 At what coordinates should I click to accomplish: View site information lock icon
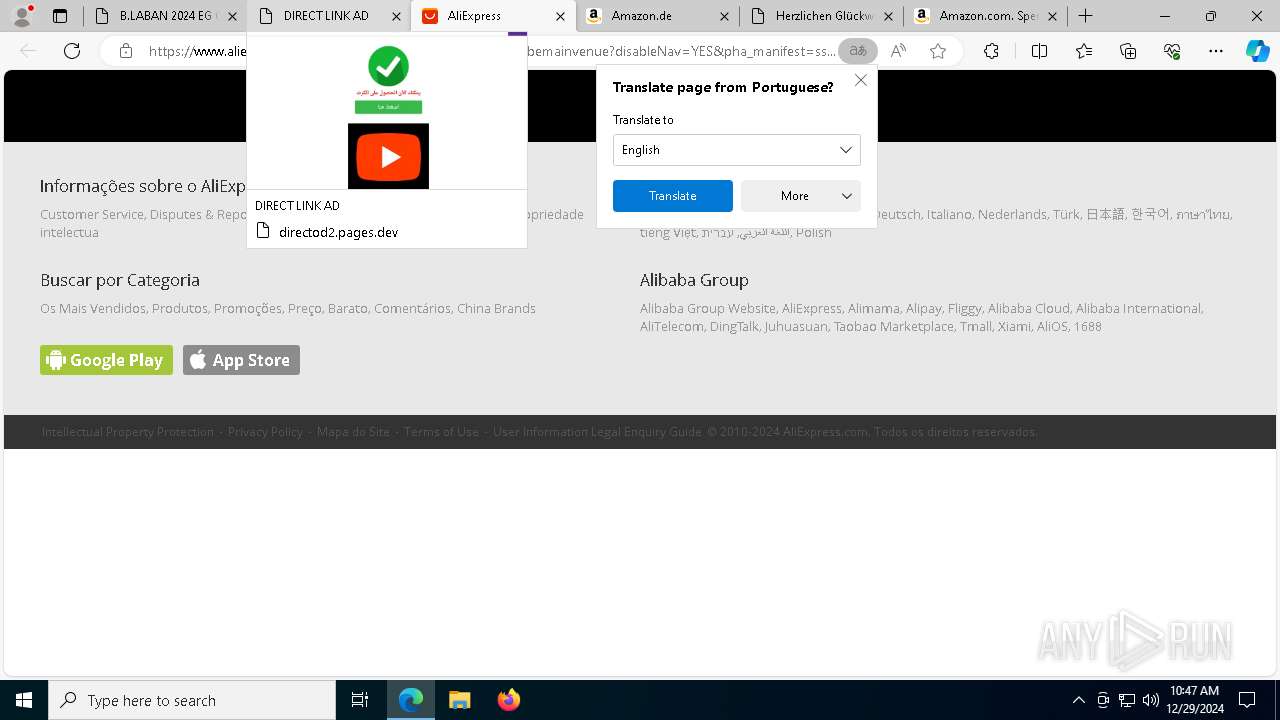pyautogui.click(x=126, y=51)
